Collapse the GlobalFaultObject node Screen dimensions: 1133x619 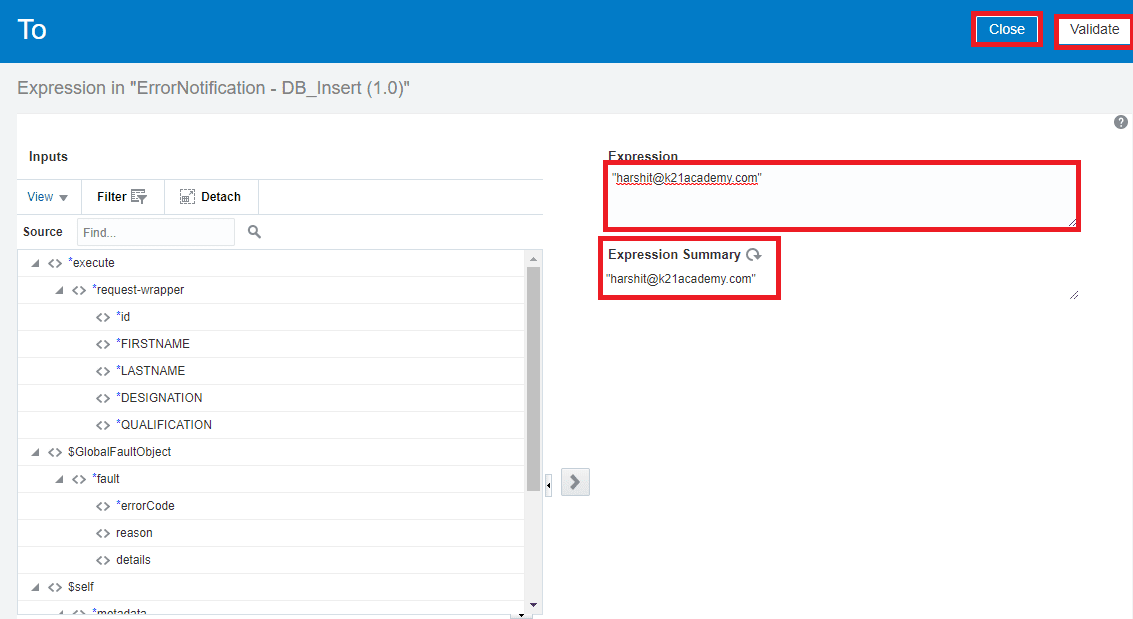pyautogui.click(x=34, y=451)
